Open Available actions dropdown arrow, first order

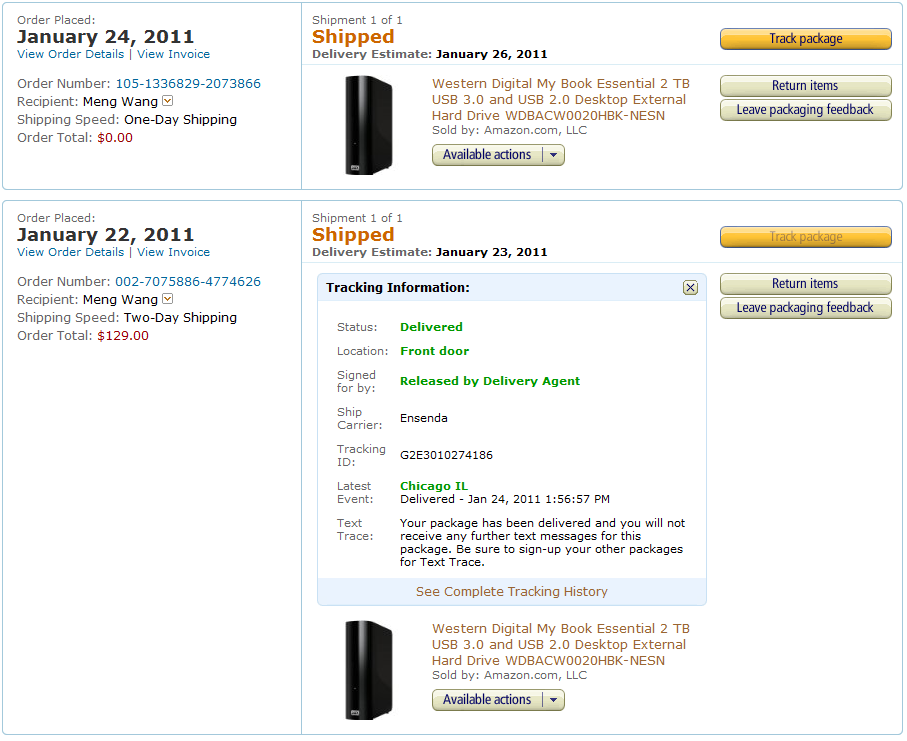555,155
